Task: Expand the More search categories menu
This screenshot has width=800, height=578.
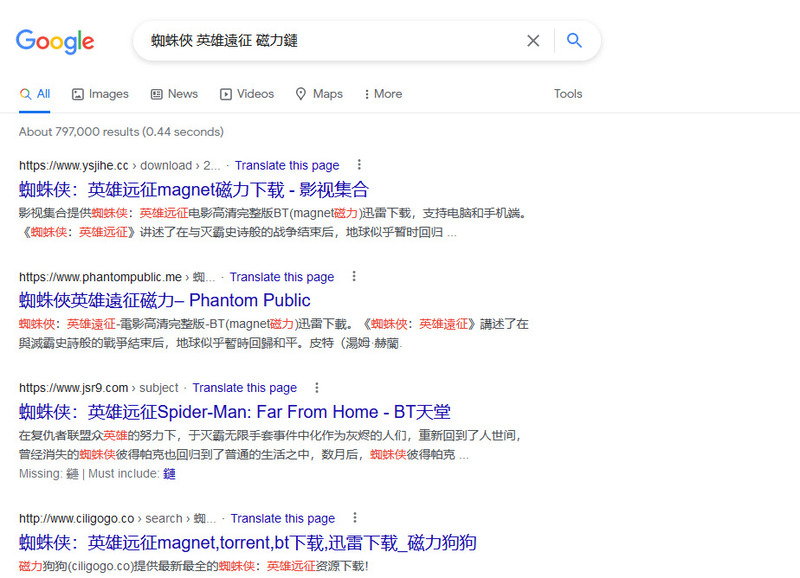Action: click(x=383, y=94)
